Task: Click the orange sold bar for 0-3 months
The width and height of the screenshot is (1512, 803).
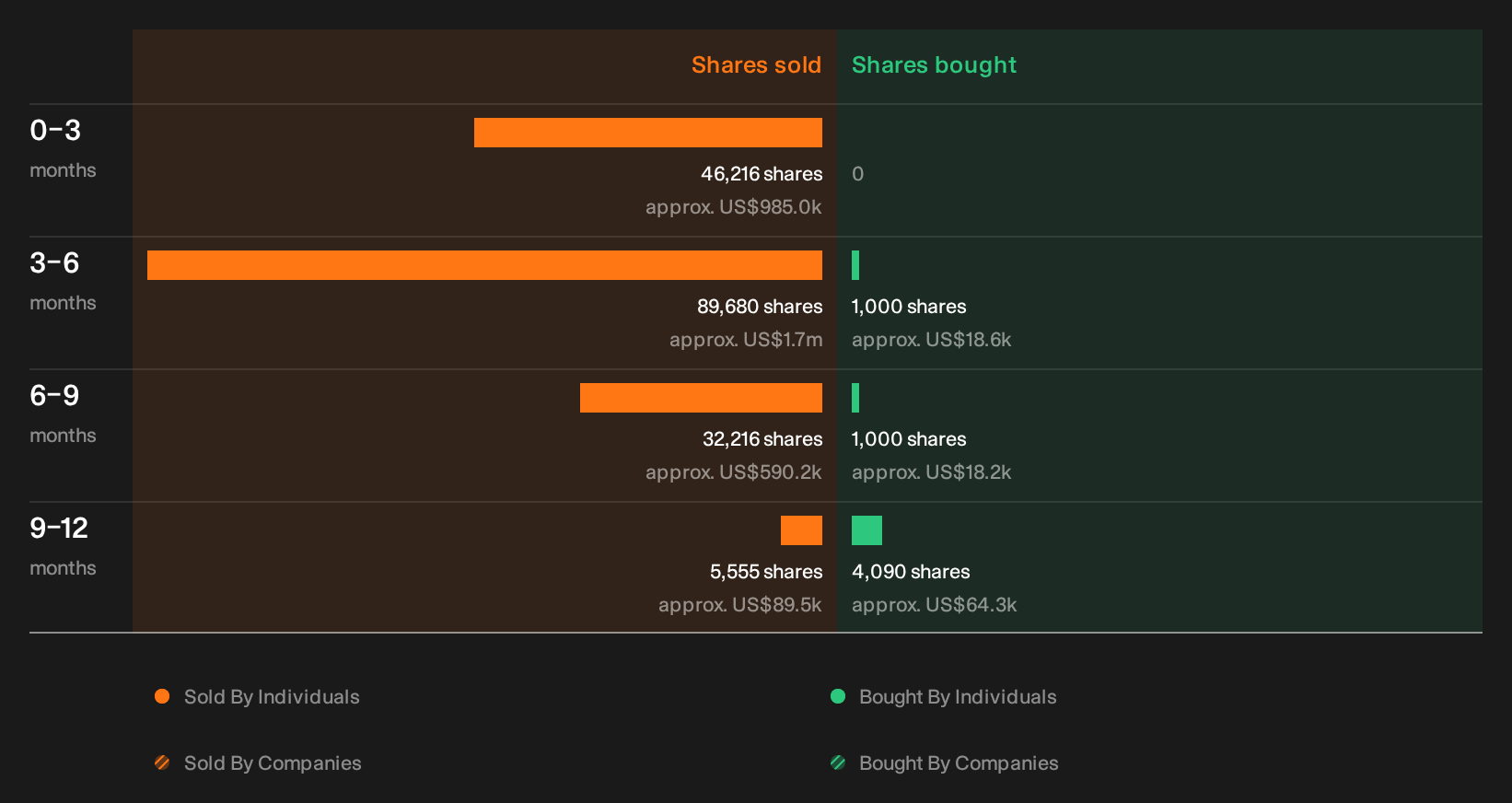Action: click(648, 133)
